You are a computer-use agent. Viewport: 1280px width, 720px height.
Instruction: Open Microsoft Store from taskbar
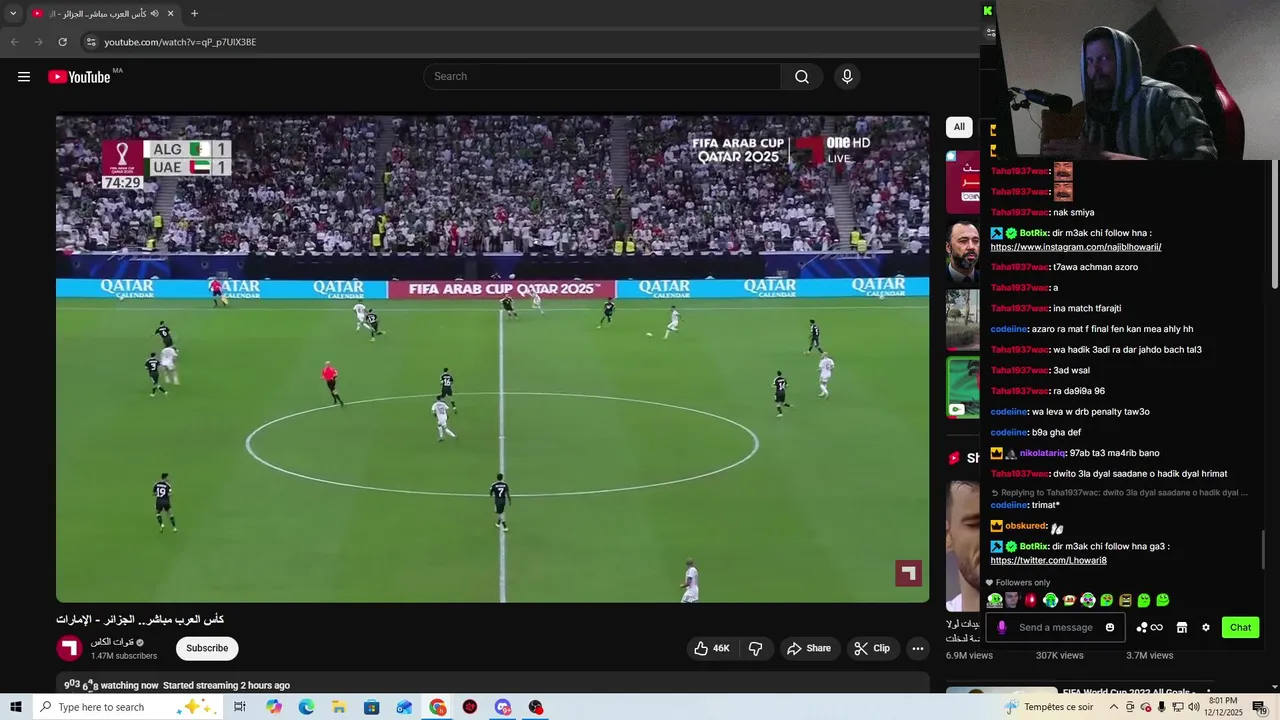372,707
